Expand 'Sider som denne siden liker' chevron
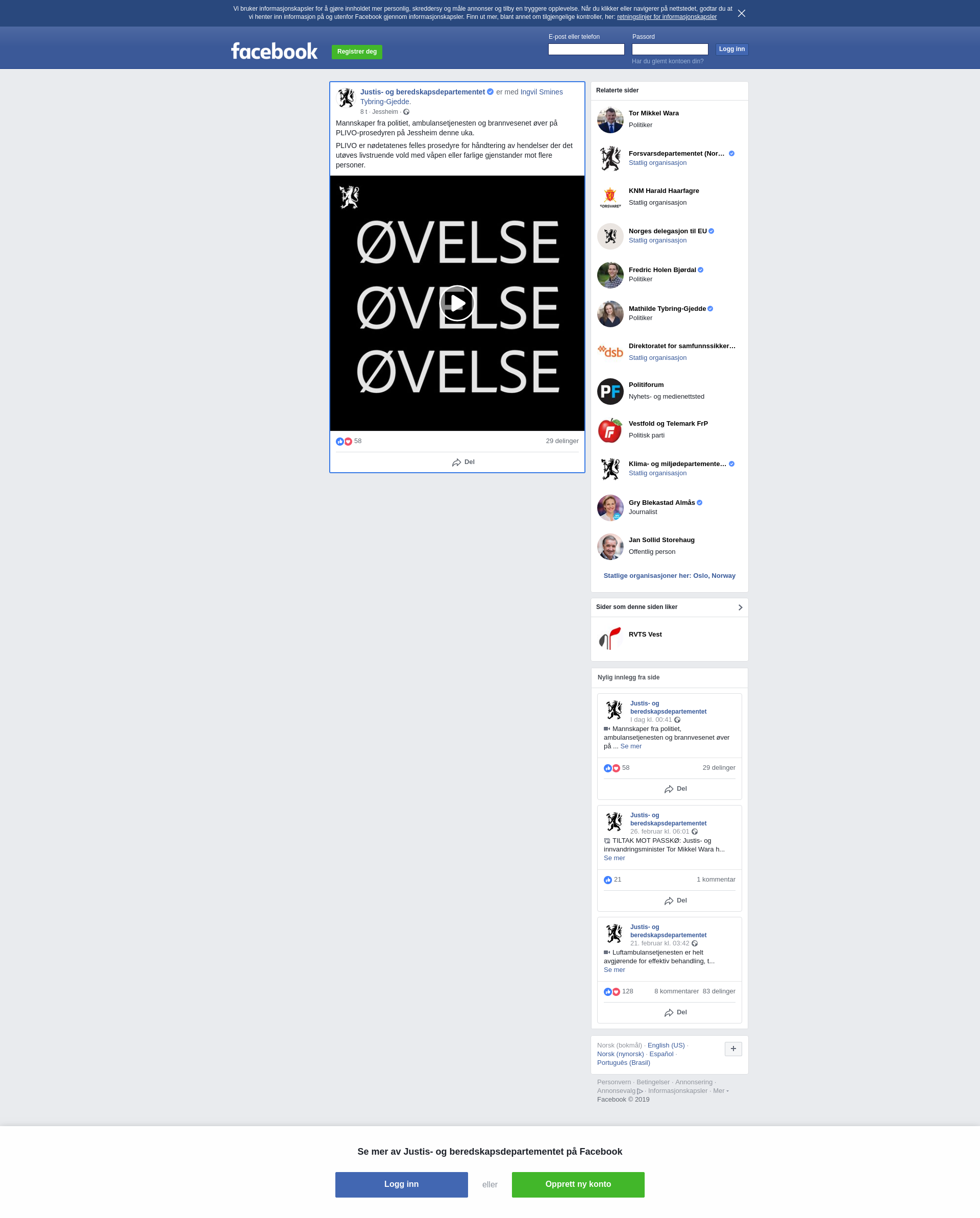Screen dimensions: 980x1218 tap(740, 607)
